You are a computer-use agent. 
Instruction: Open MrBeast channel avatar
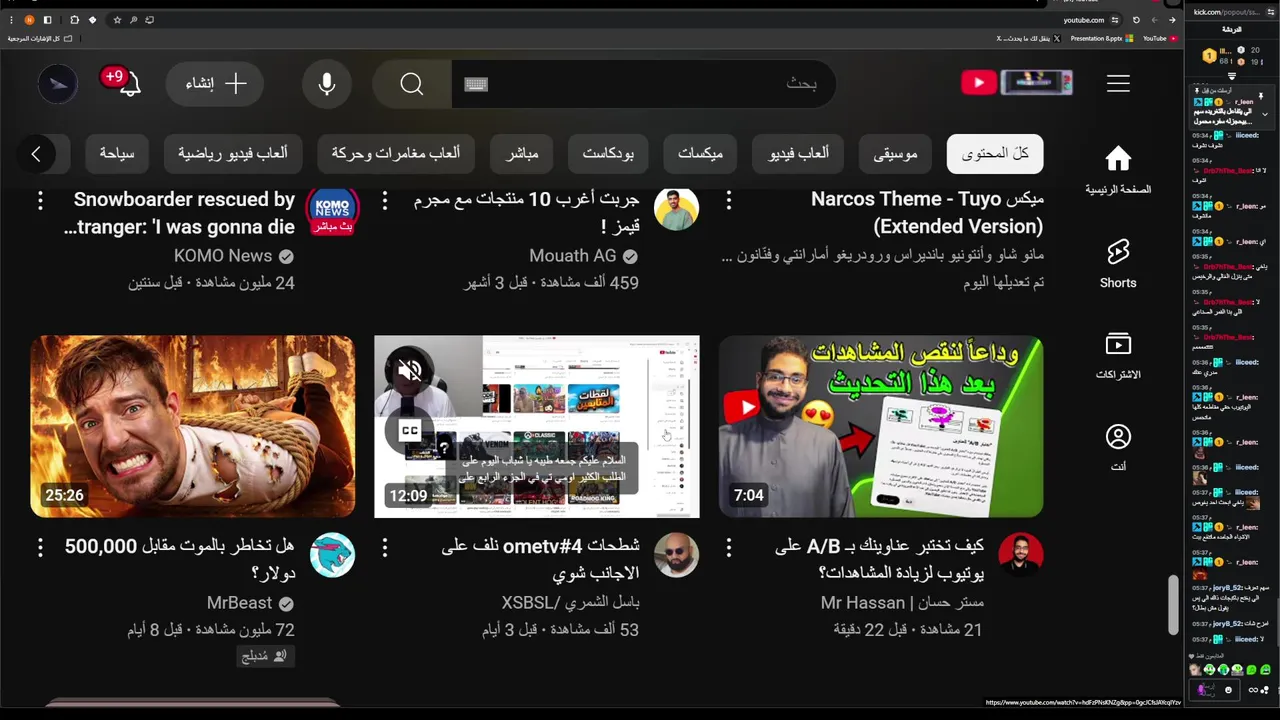332,555
